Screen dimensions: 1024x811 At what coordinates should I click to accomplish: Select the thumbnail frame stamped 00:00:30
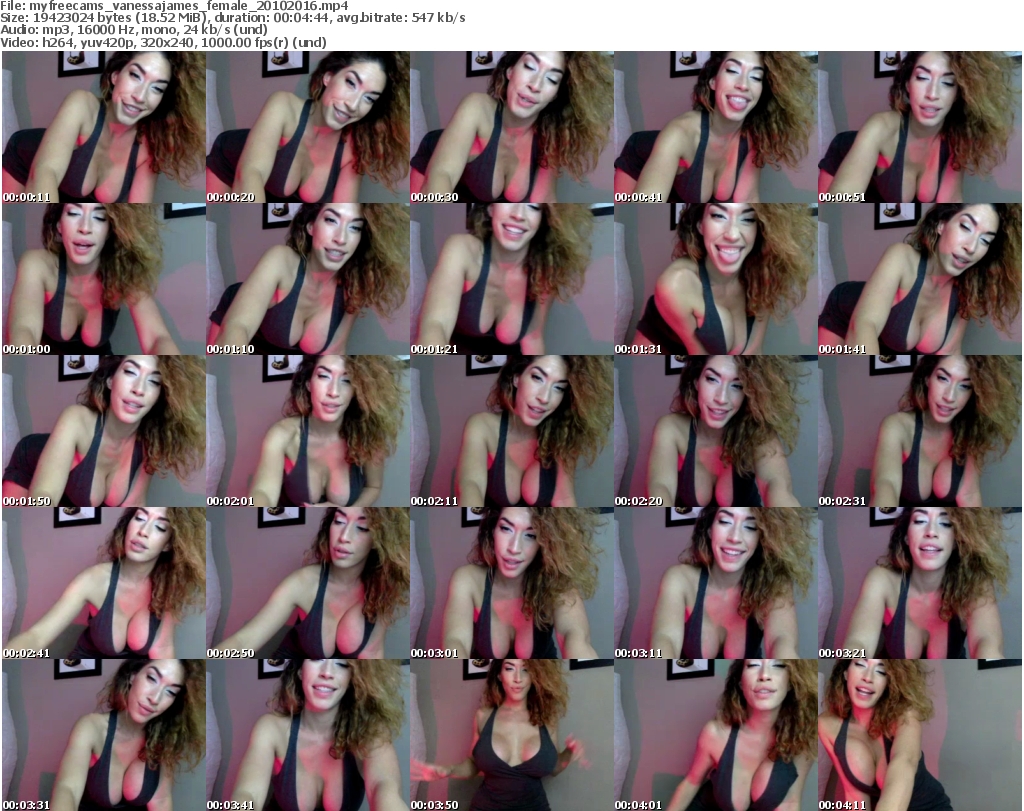point(512,127)
